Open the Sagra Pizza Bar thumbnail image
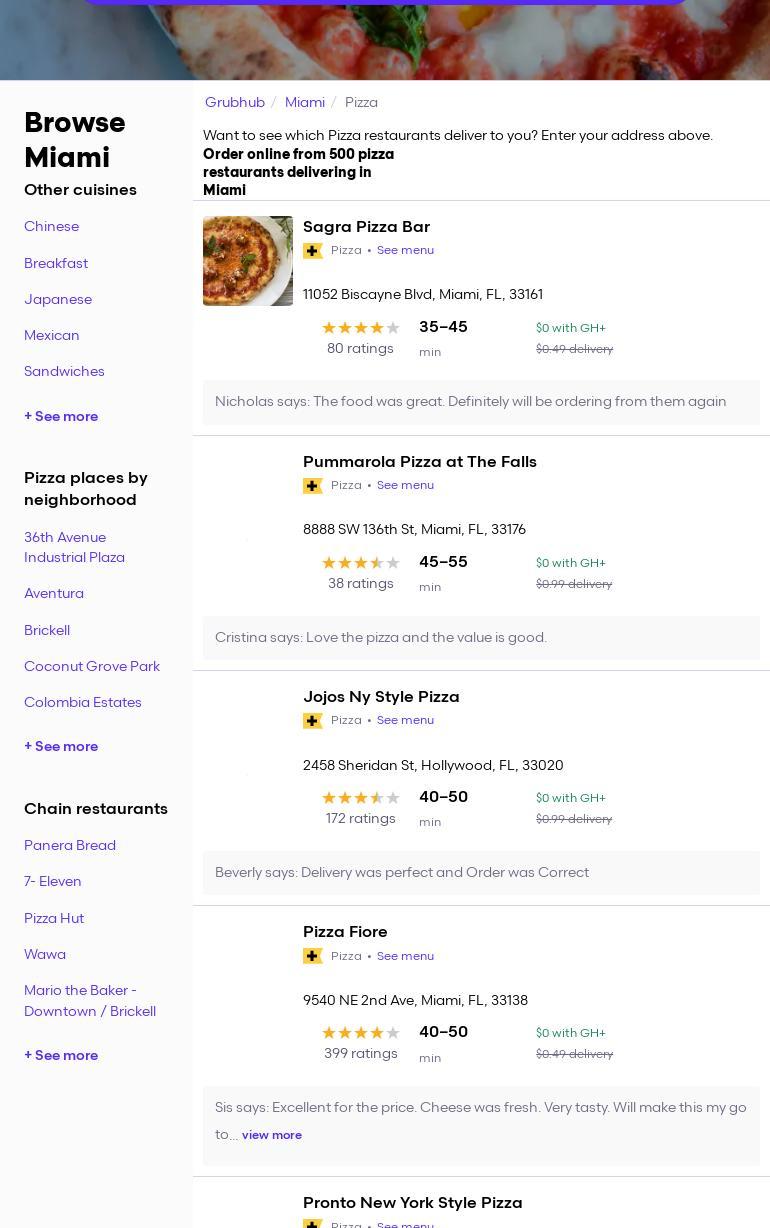The image size is (770, 1228). 248,261
